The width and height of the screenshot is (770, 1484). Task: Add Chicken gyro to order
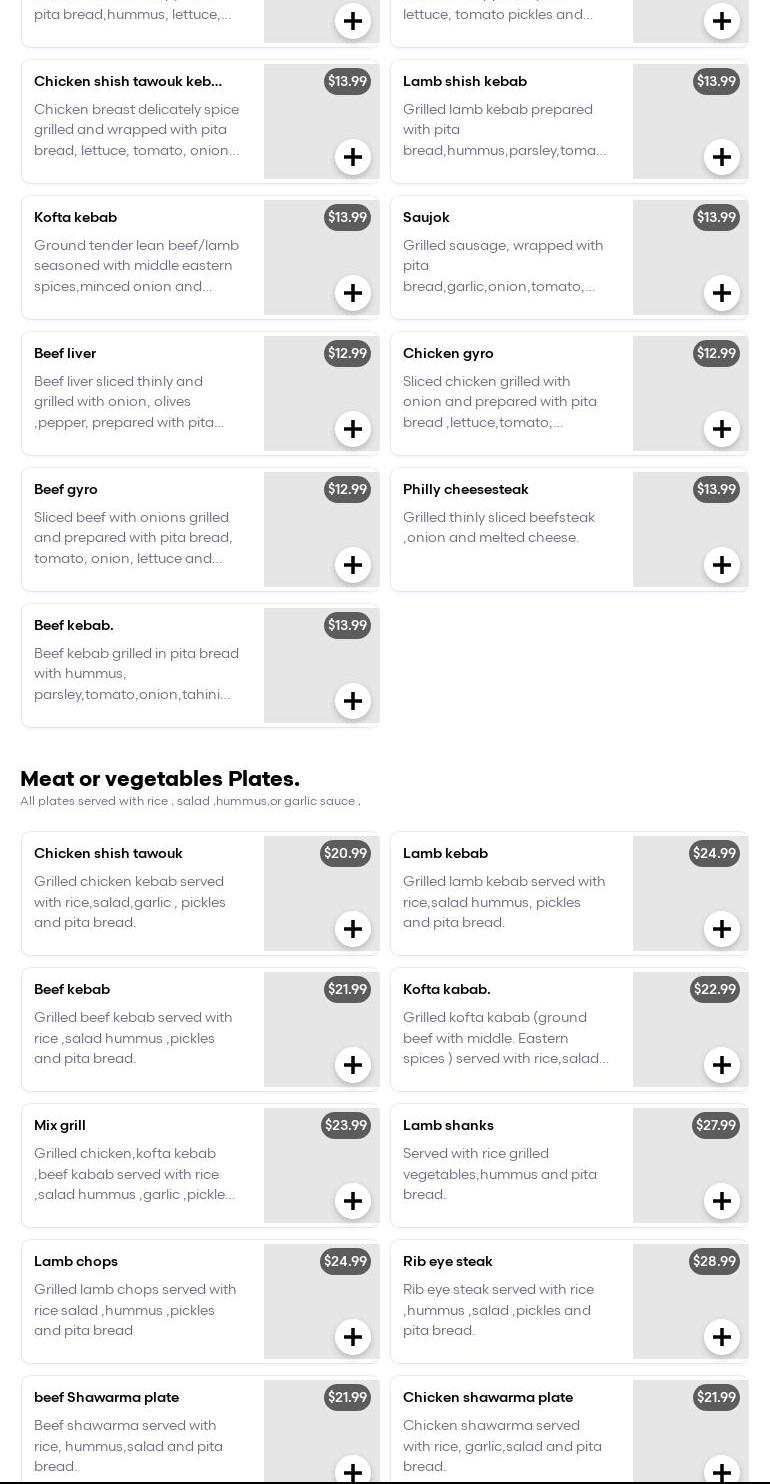(722, 429)
